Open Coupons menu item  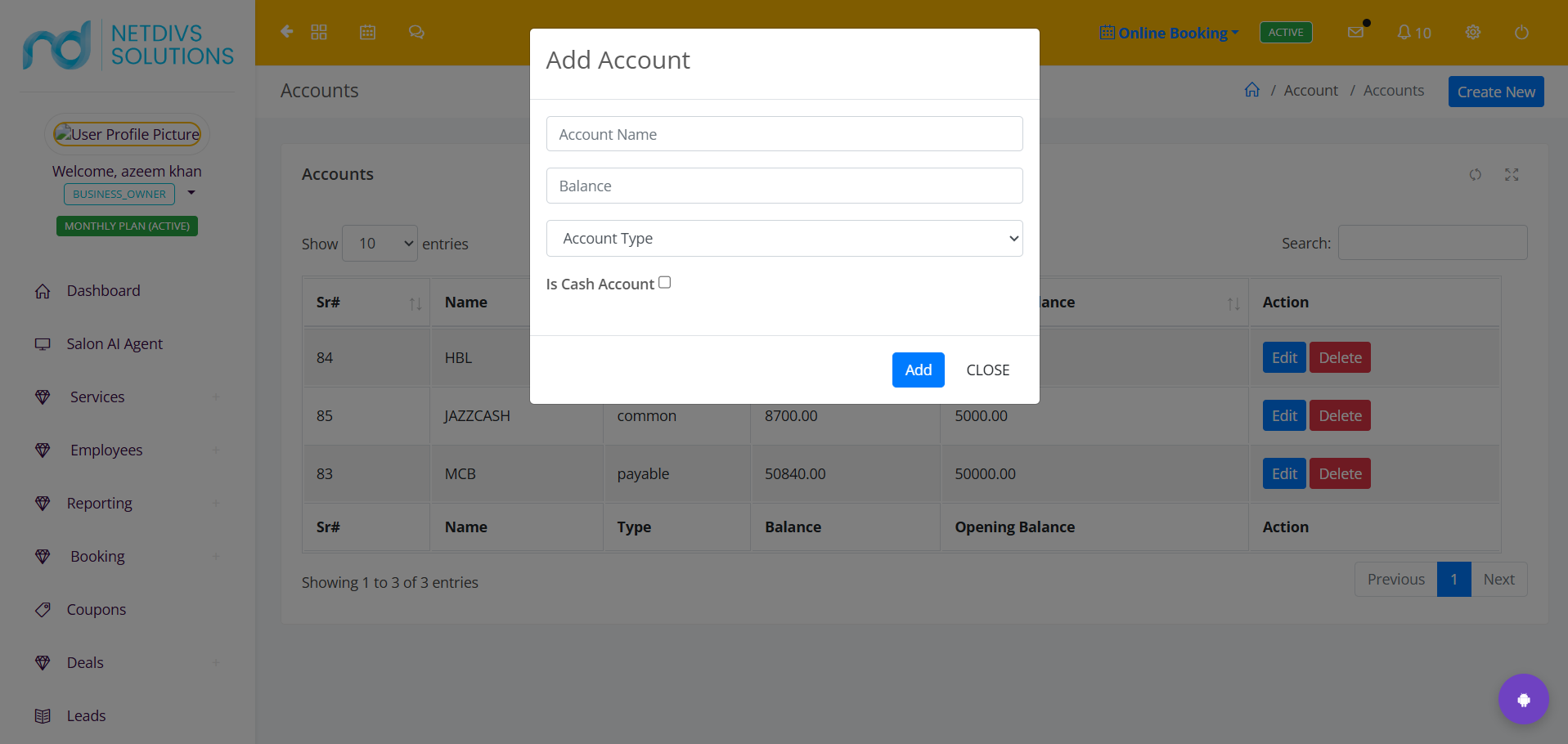(x=97, y=610)
